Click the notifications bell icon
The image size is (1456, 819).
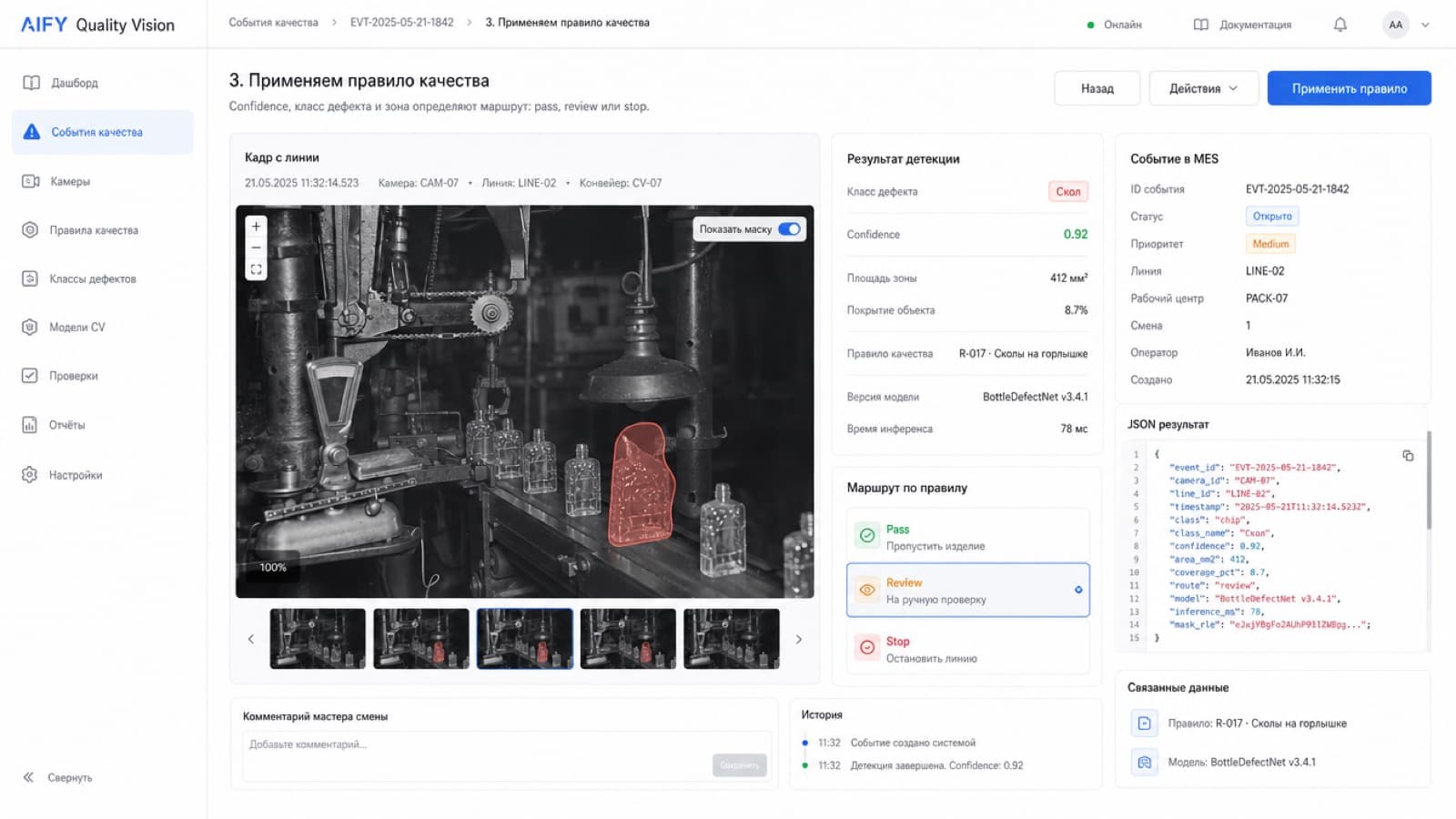1340,25
